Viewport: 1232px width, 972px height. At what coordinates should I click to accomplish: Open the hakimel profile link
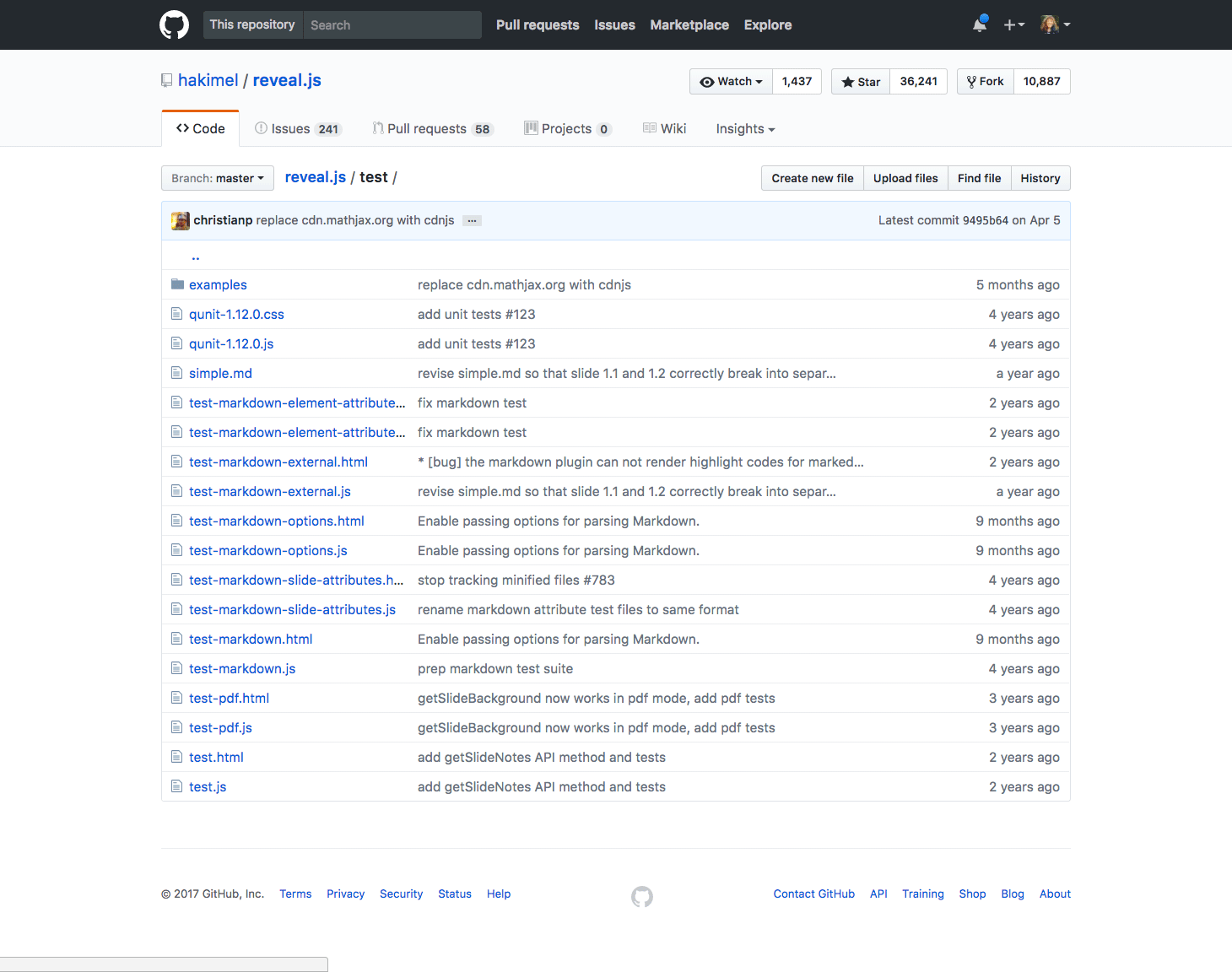[x=209, y=79]
